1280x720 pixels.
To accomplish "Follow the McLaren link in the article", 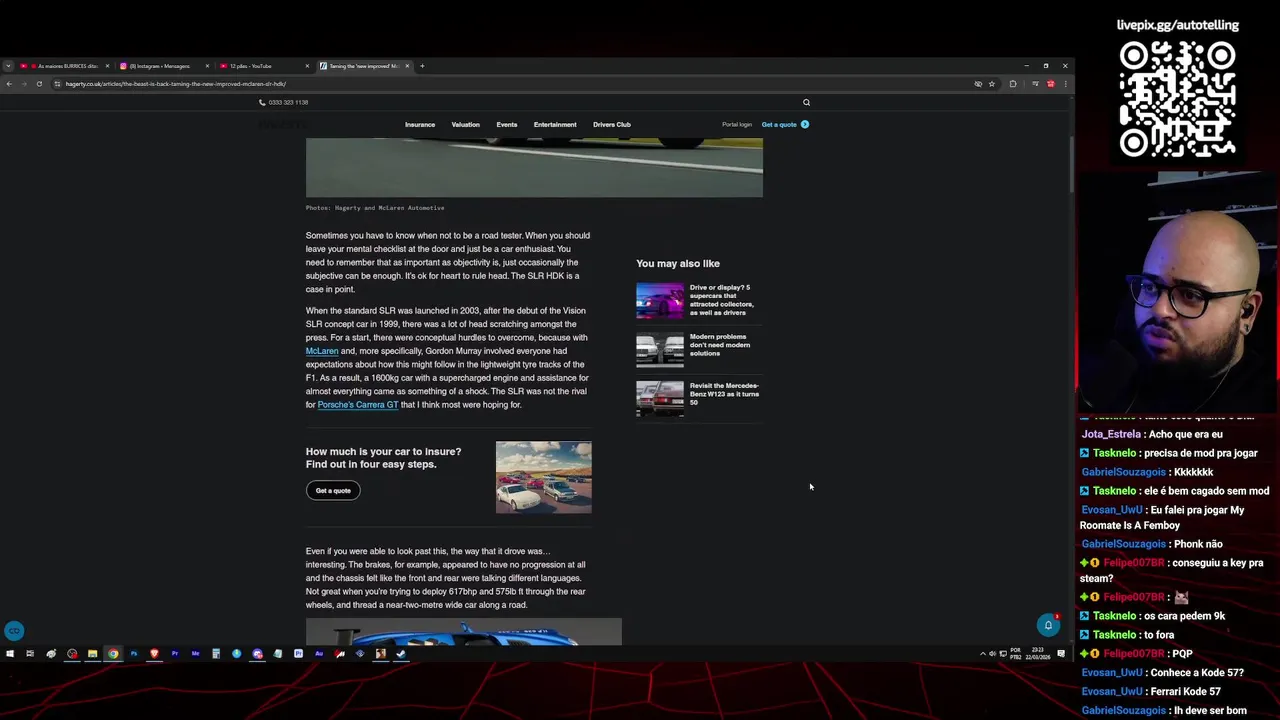I will tap(322, 351).
